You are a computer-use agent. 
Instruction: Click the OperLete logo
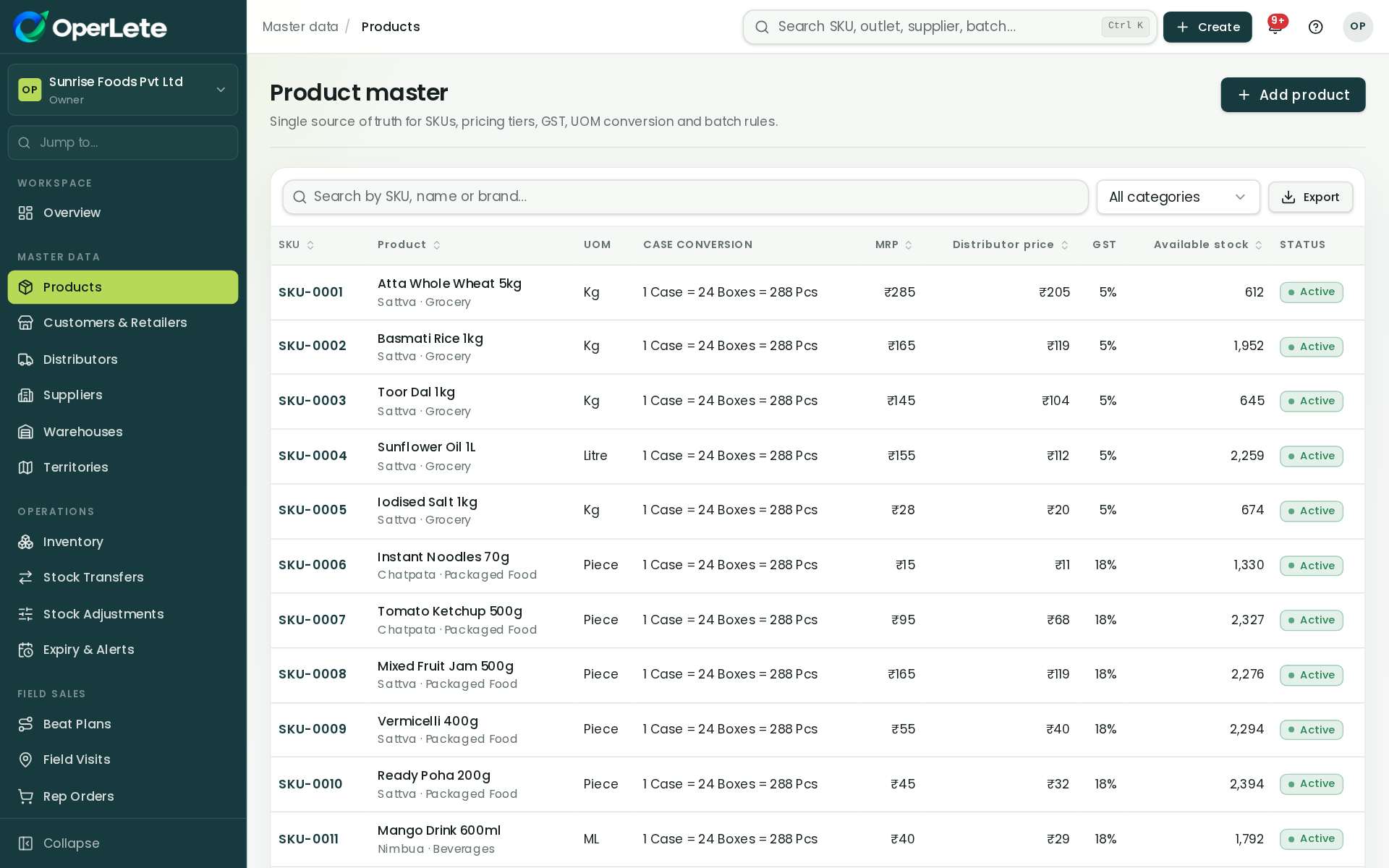(x=90, y=27)
